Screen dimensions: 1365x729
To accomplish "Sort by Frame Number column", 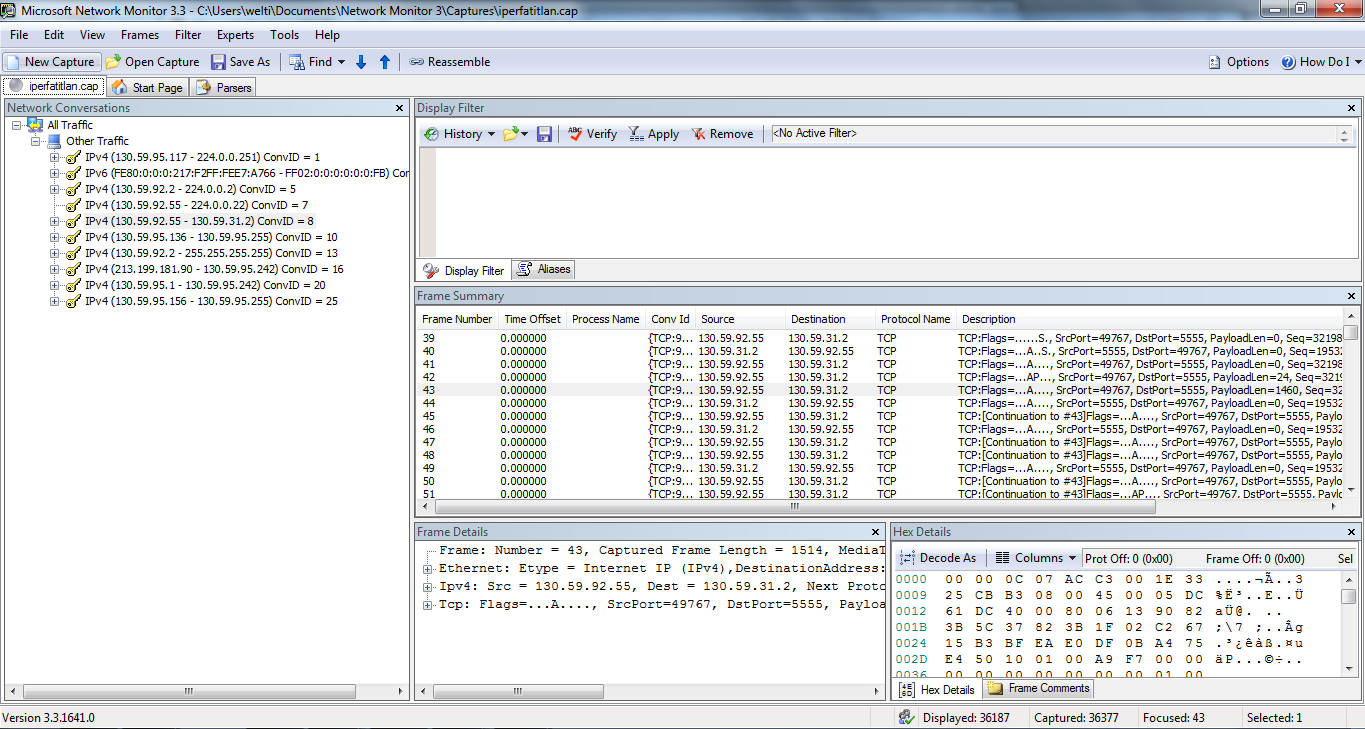I will (x=457, y=319).
